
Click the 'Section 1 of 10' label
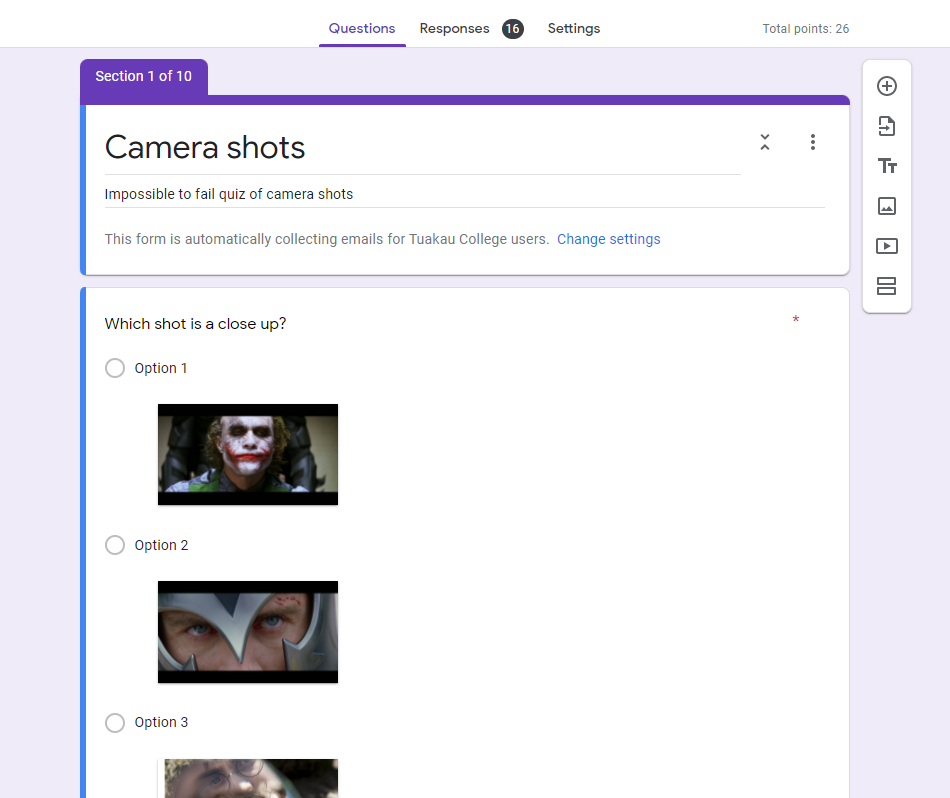(144, 76)
